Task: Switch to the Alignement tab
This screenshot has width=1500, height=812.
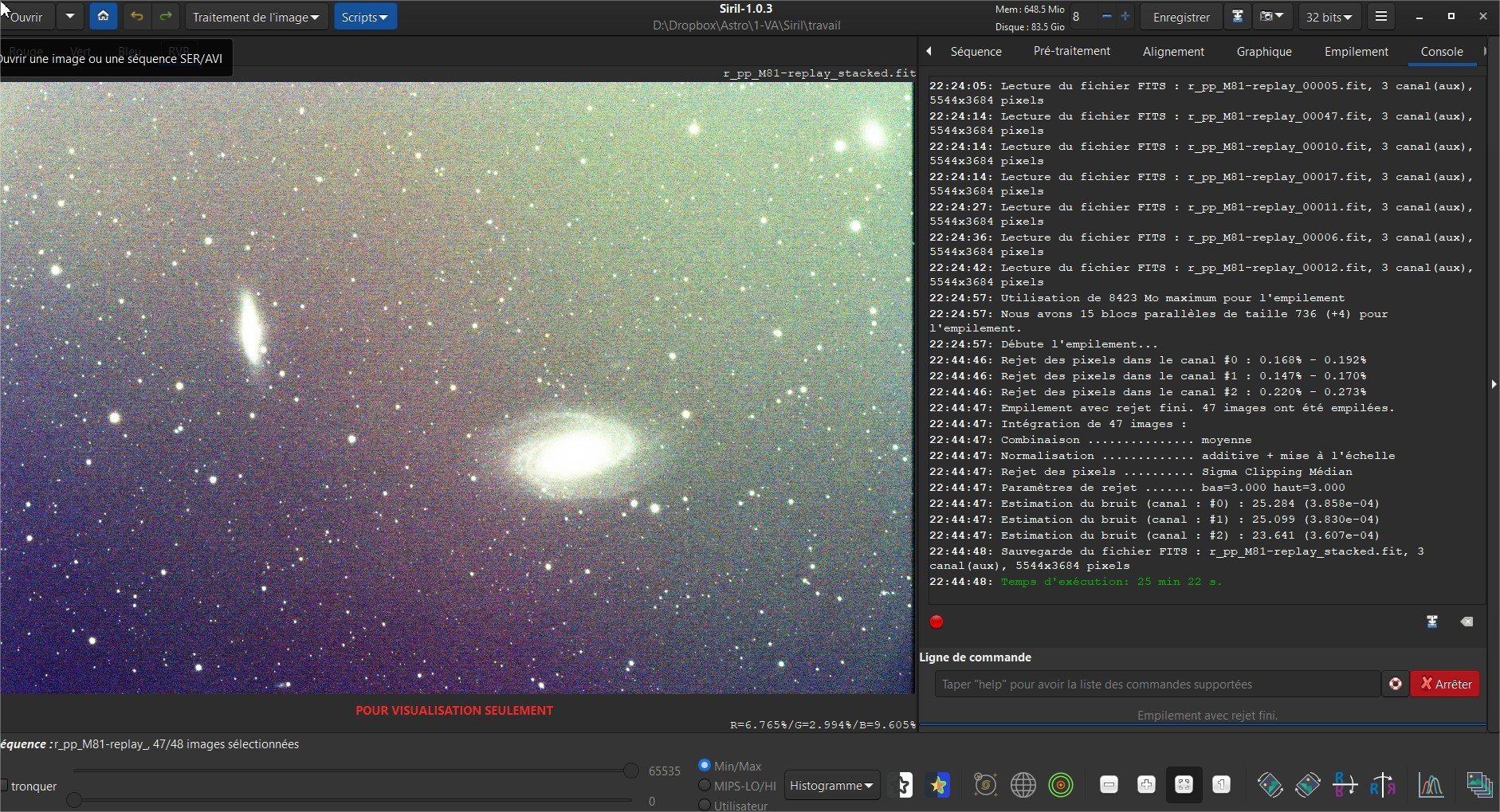Action: (1173, 51)
